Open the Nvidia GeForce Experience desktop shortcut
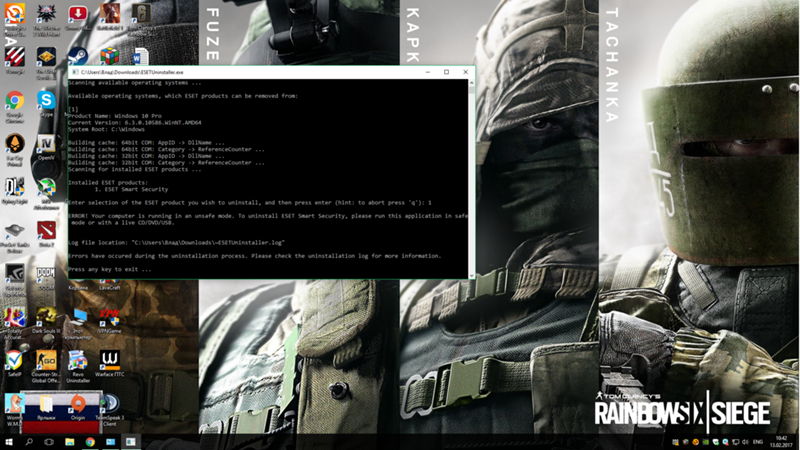The width and height of the screenshot is (800, 450). 14,281
